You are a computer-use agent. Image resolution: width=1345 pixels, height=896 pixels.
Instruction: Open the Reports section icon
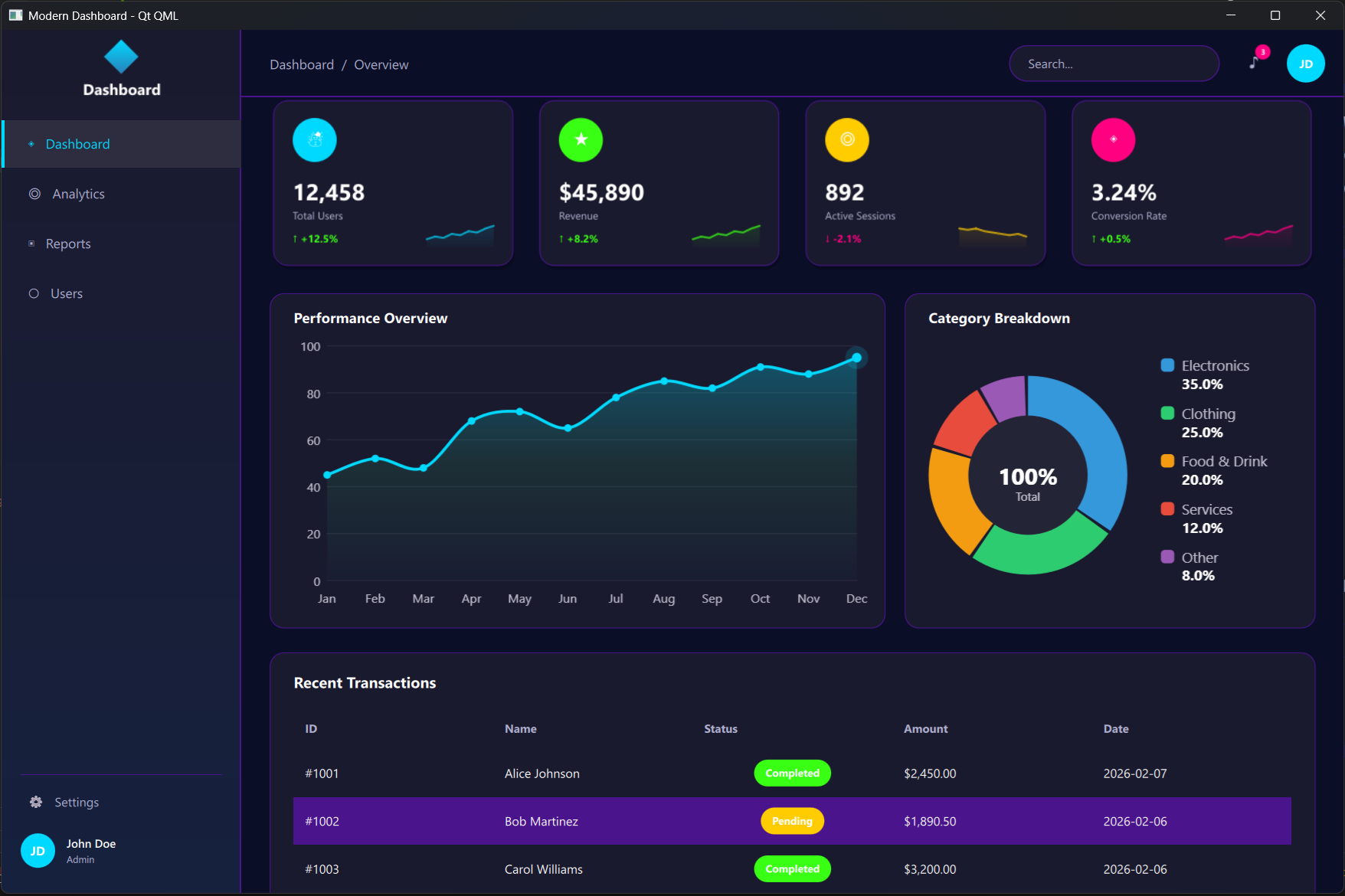click(x=31, y=244)
